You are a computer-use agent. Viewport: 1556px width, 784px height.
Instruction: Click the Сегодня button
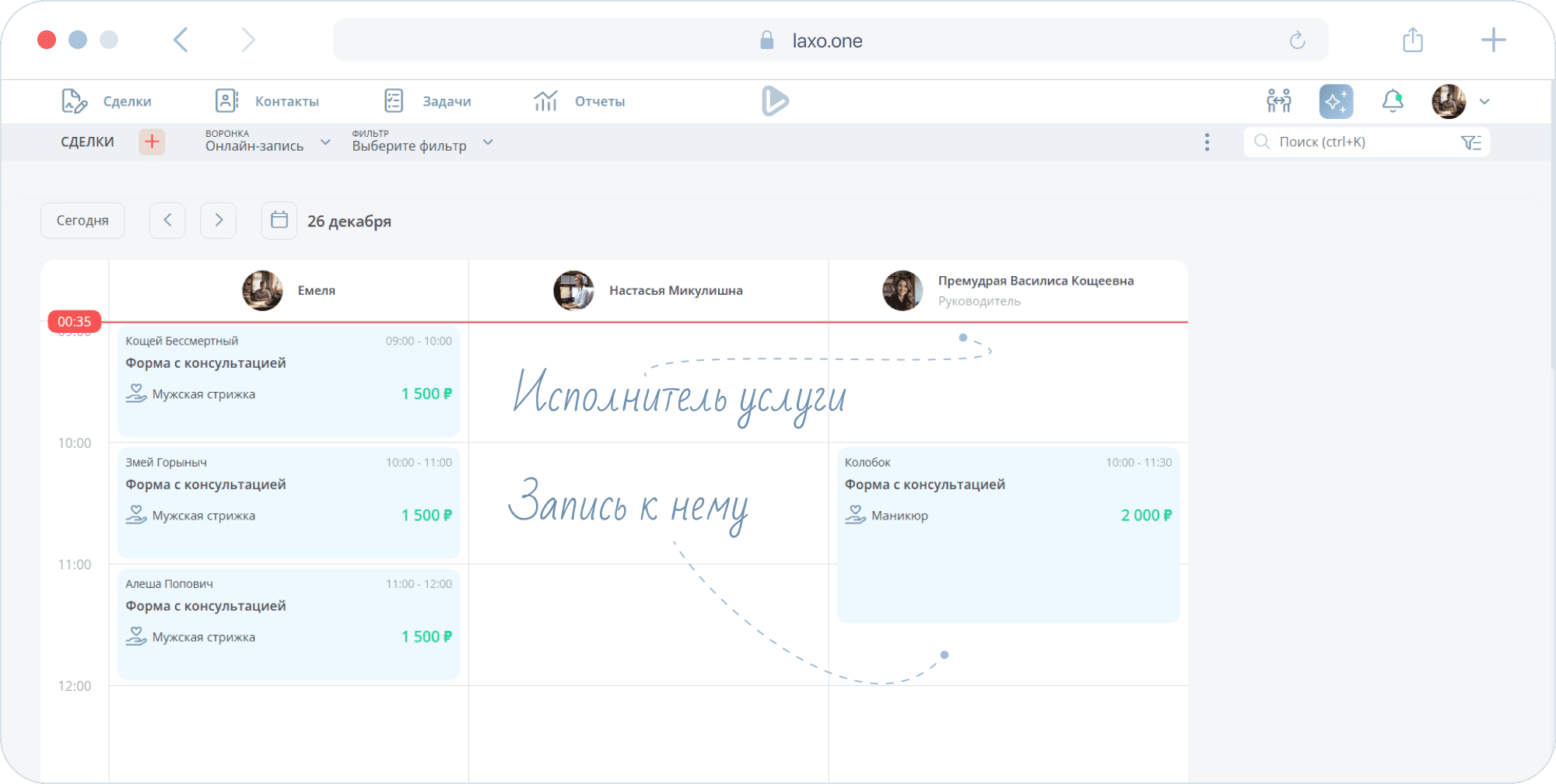(82, 221)
